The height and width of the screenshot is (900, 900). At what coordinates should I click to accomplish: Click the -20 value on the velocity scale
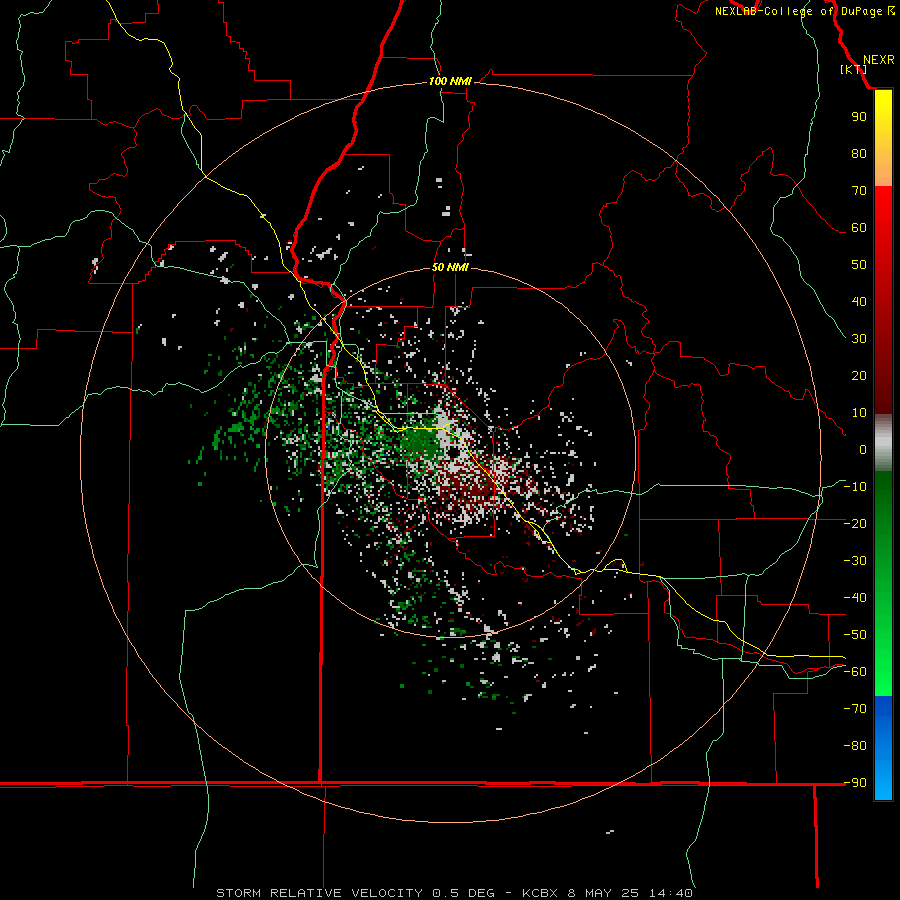855,524
